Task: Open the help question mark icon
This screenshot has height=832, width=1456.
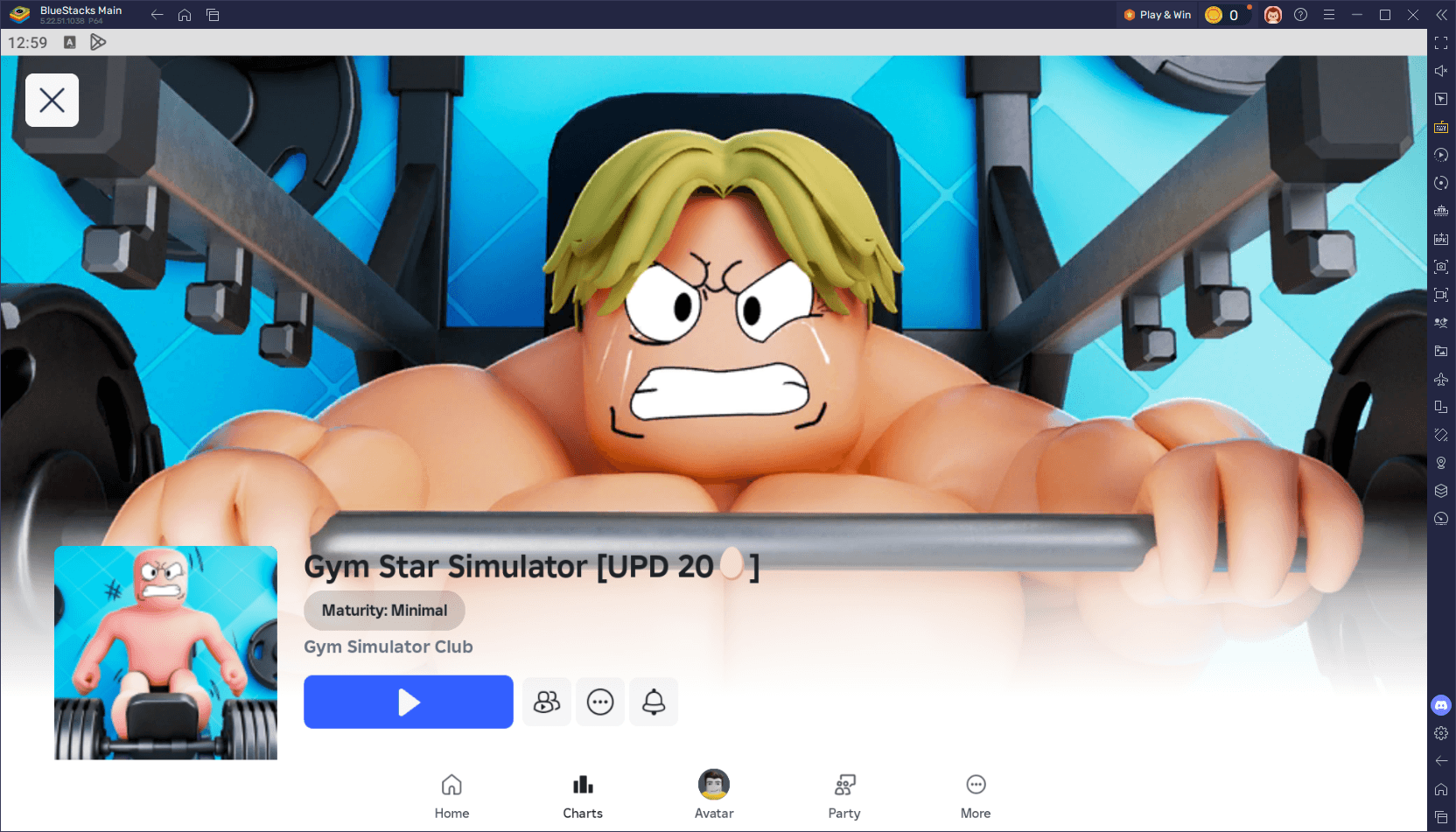Action: click(x=1301, y=15)
